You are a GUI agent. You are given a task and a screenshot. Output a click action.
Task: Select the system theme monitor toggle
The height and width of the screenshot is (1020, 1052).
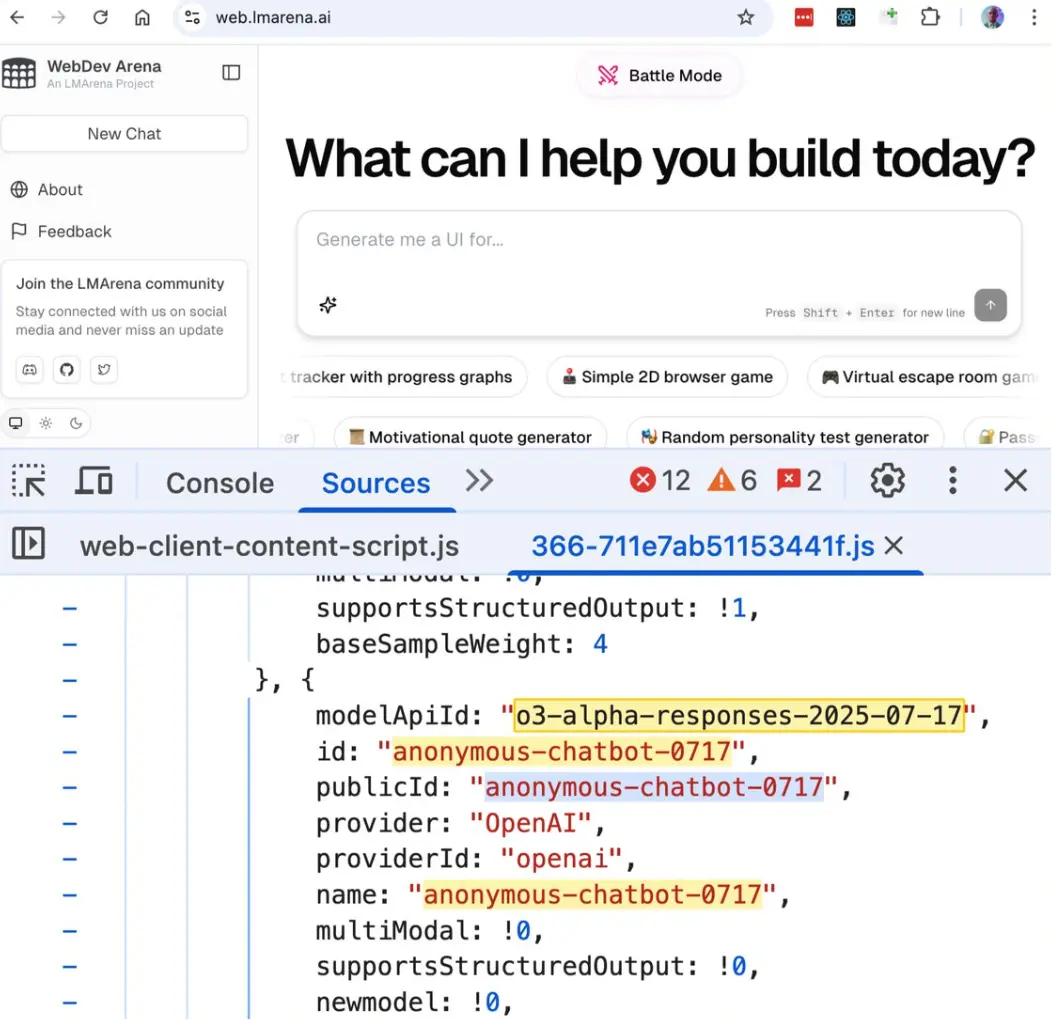16,423
